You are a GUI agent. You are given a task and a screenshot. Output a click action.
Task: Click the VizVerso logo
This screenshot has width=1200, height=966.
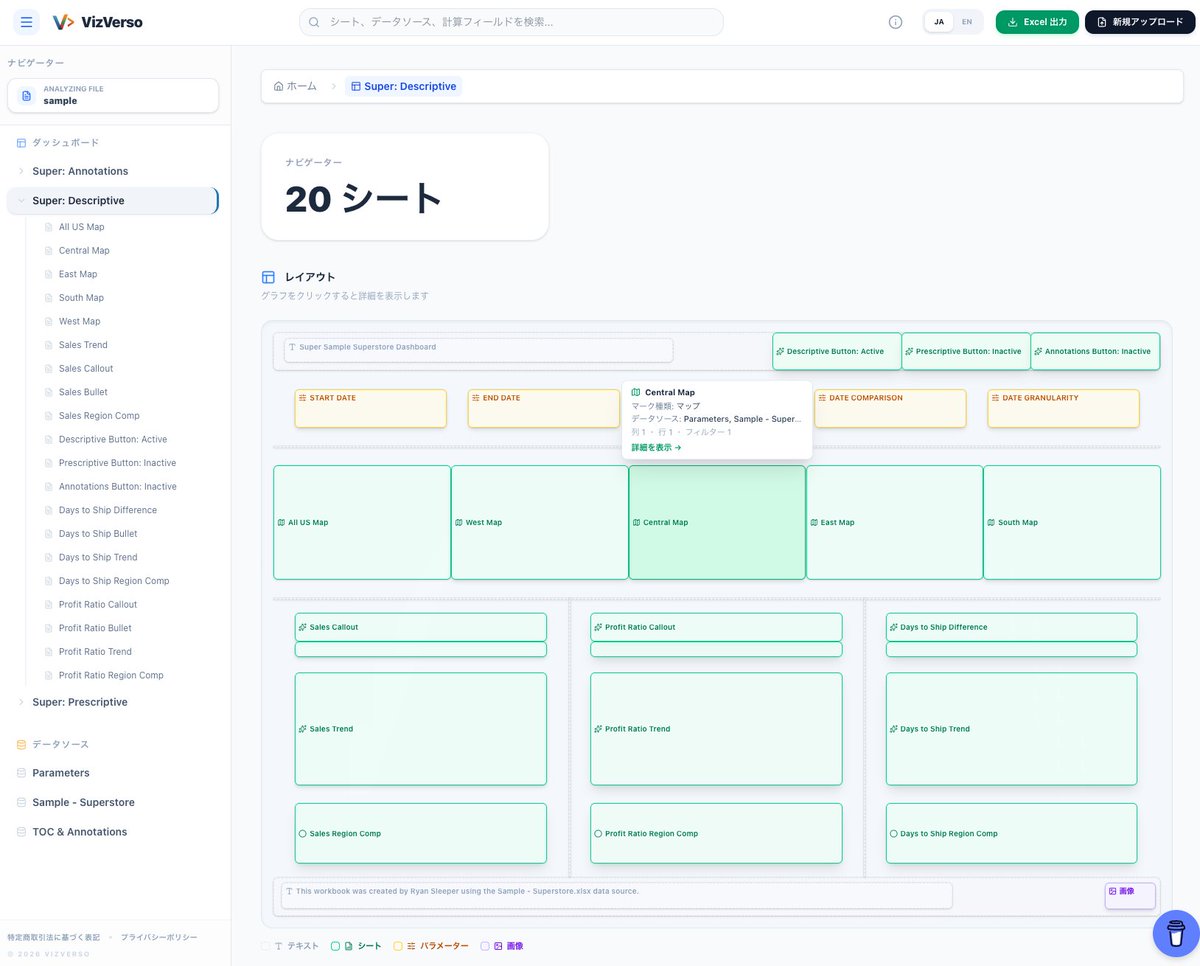[x=98, y=22]
